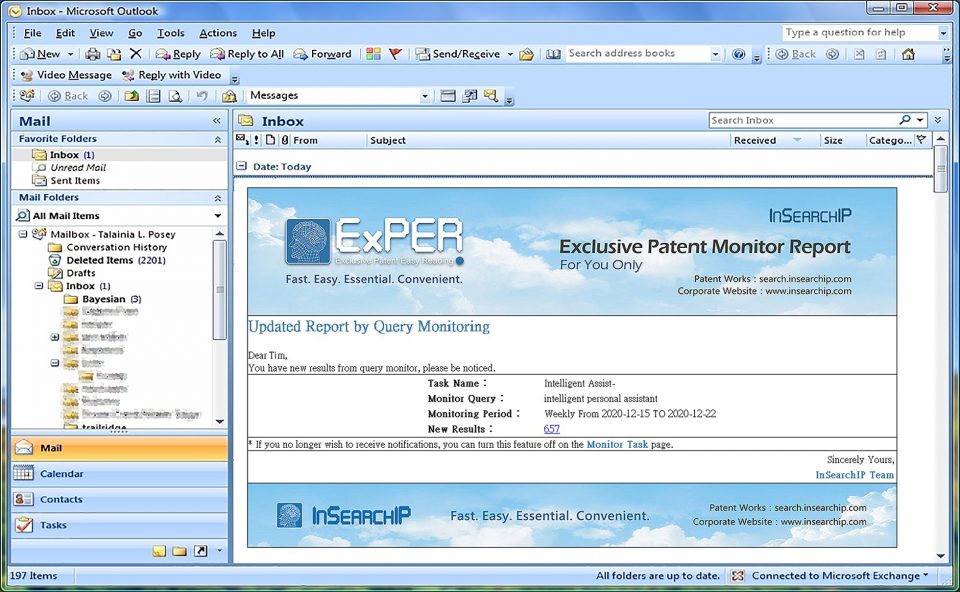960x592 pixels.
Task: Click the Refresh icon in the Web toolbar
Action: 881,54
